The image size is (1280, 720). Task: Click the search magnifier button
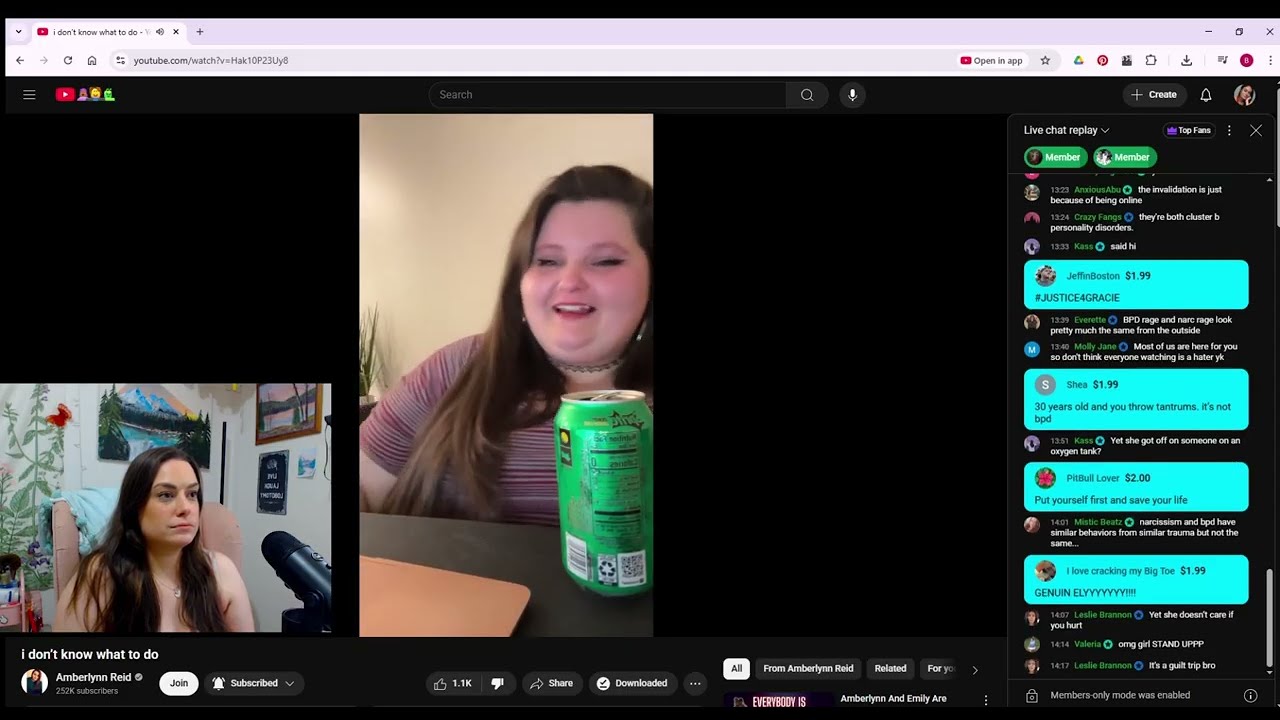click(807, 95)
